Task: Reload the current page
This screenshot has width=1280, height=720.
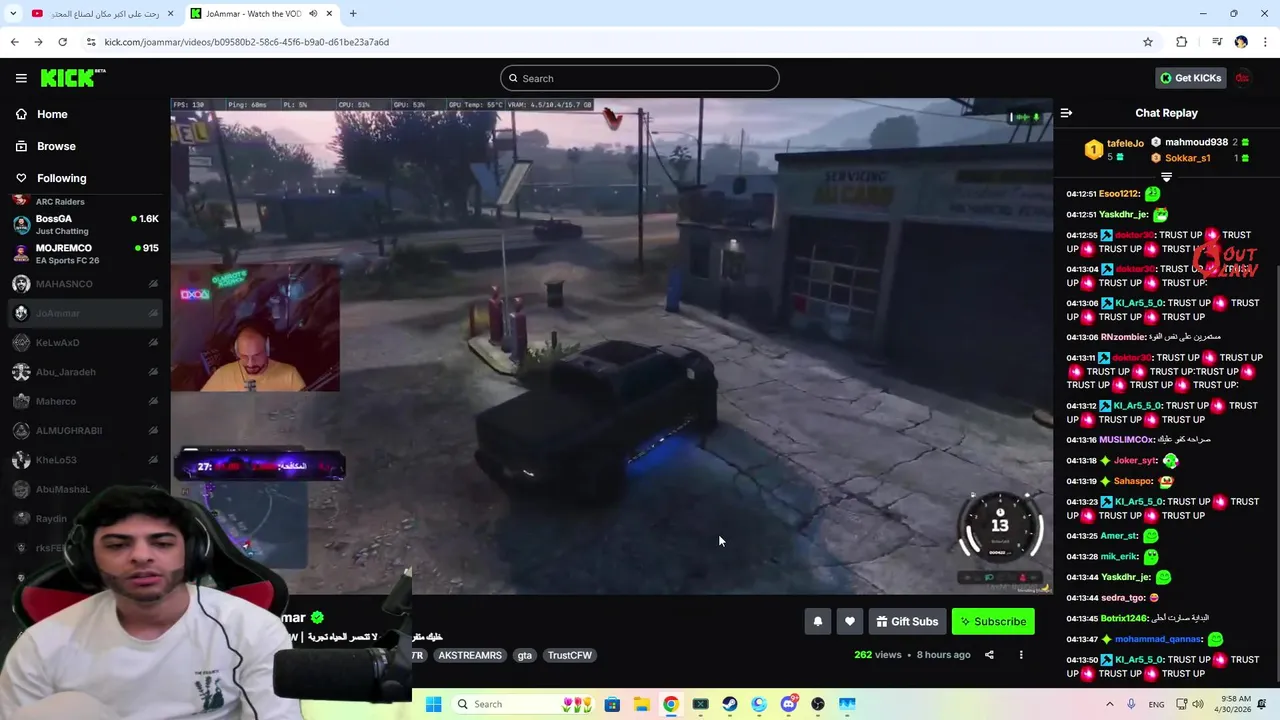Action: 62,42
